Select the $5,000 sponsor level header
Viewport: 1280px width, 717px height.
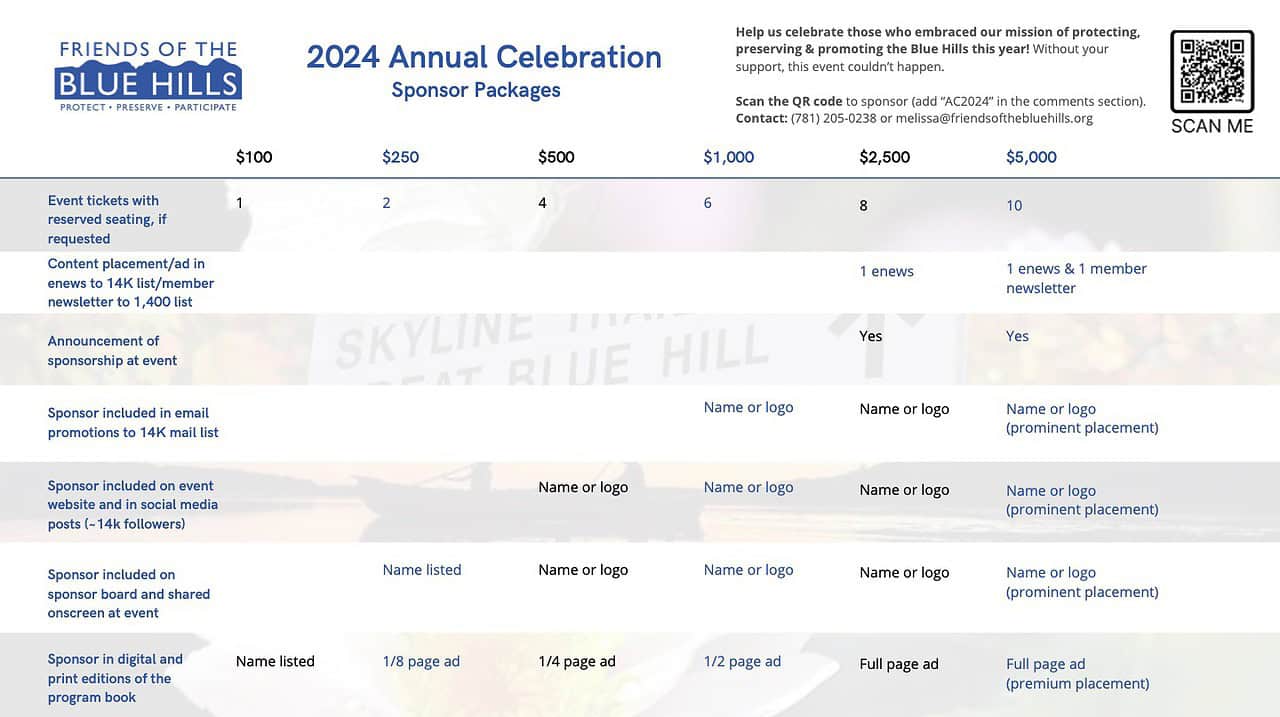(1031, 157)
